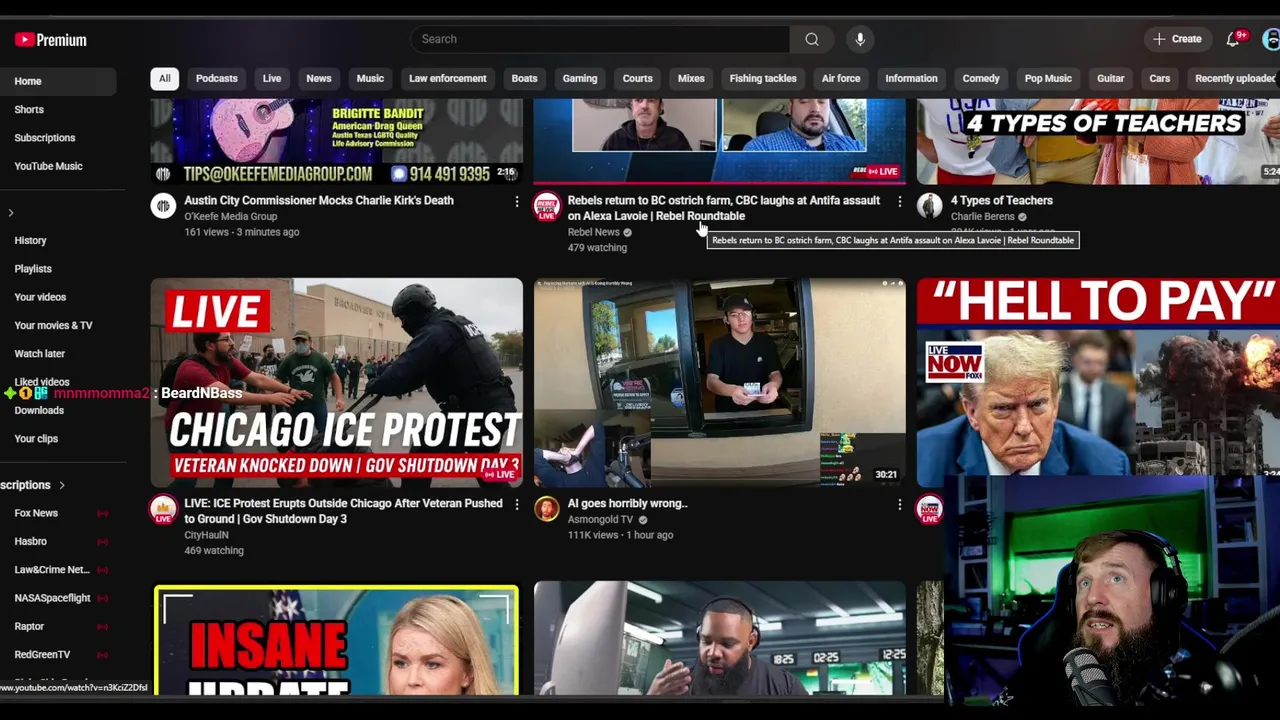1280x720 pixels.
Task: Open Austin City Commissioner Mocks video title
Action: point(319,200)
